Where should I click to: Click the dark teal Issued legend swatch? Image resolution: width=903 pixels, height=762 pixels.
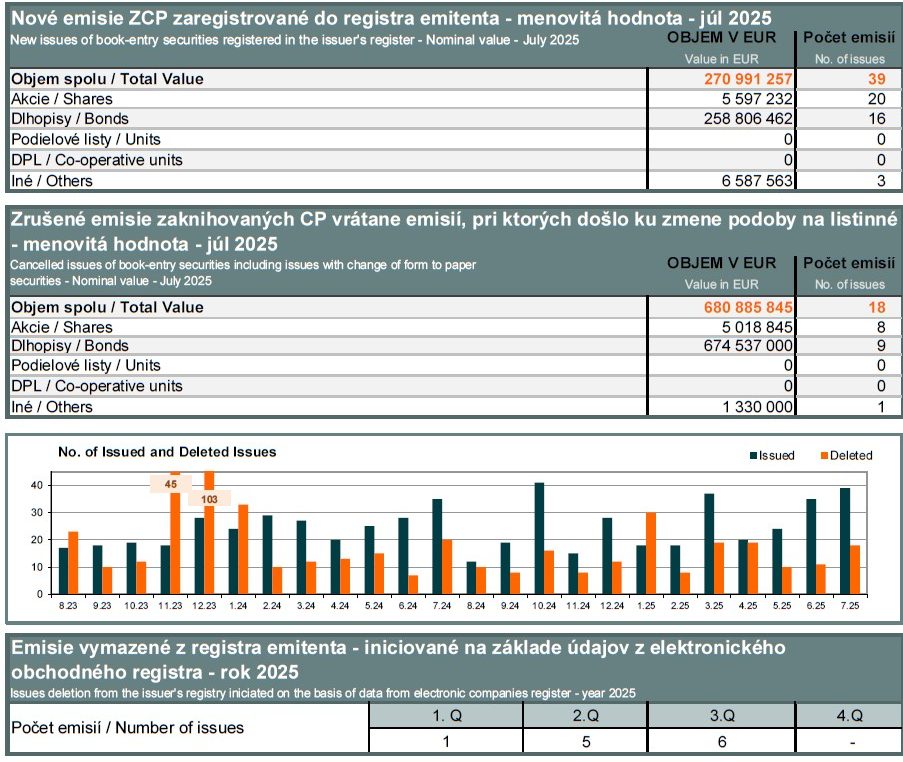coord(753,456)
